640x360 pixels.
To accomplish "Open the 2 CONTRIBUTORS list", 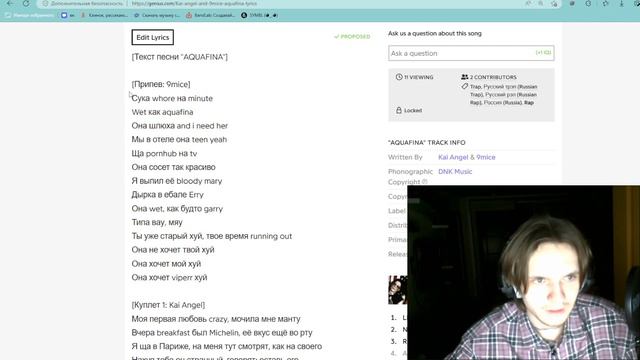I will pos(493,77).
